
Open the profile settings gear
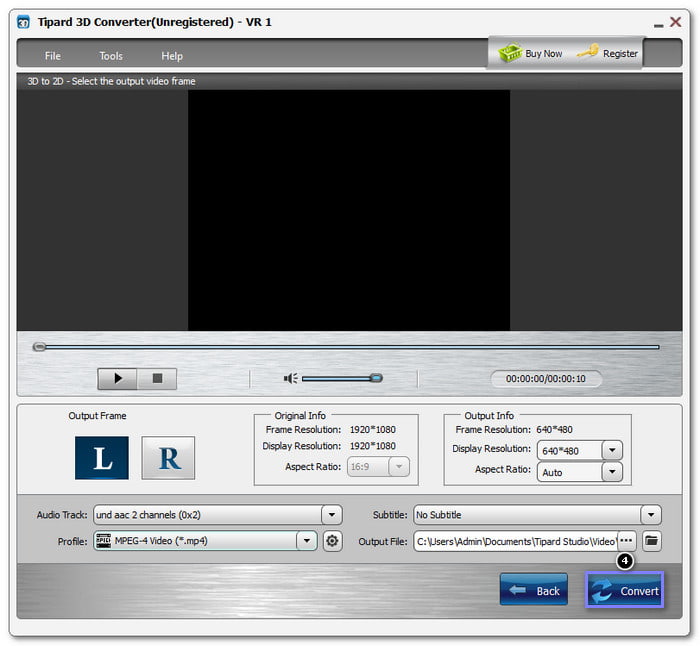coord(332,541)
